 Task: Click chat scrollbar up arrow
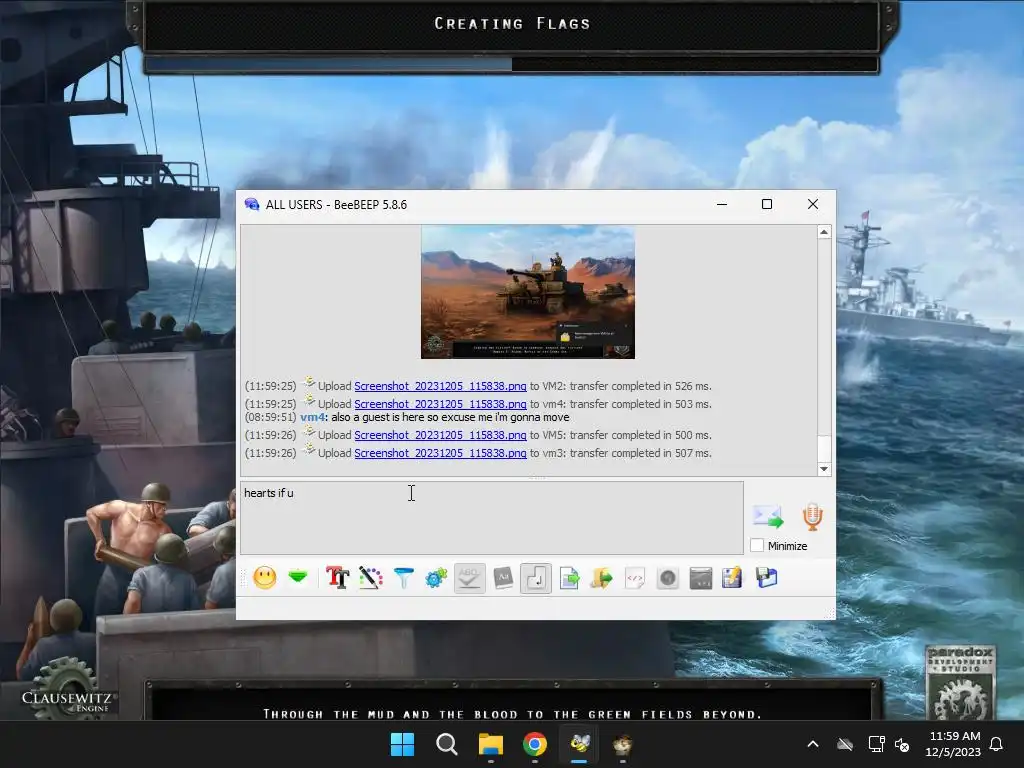point(824,232)
